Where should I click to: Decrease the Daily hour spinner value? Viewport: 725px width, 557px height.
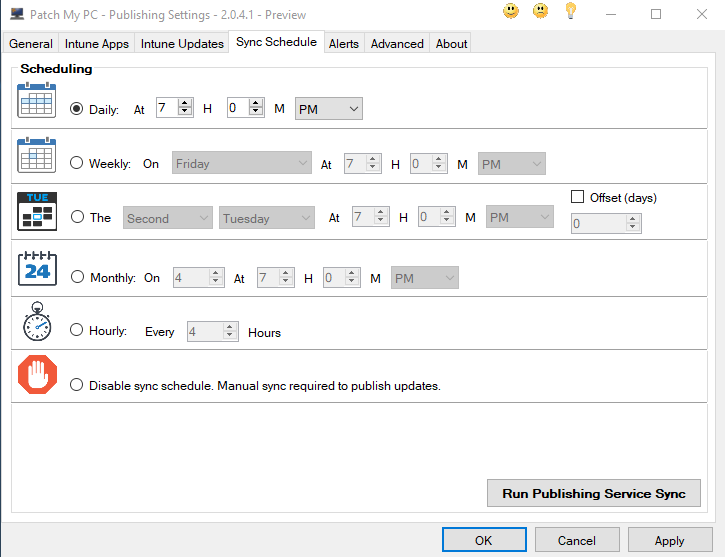[x=185, y=111]
